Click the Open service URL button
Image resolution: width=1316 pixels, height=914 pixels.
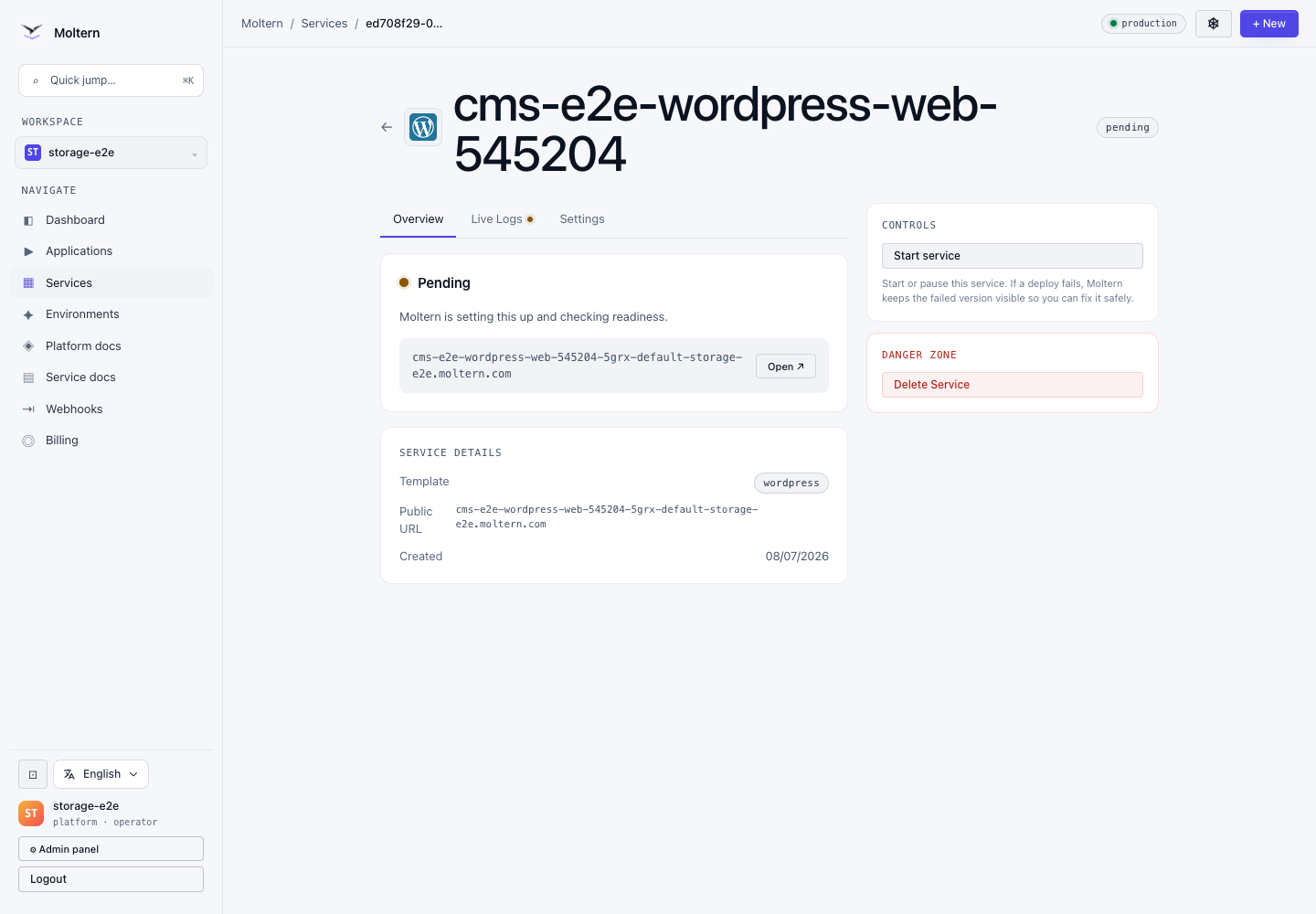(786, 367)
